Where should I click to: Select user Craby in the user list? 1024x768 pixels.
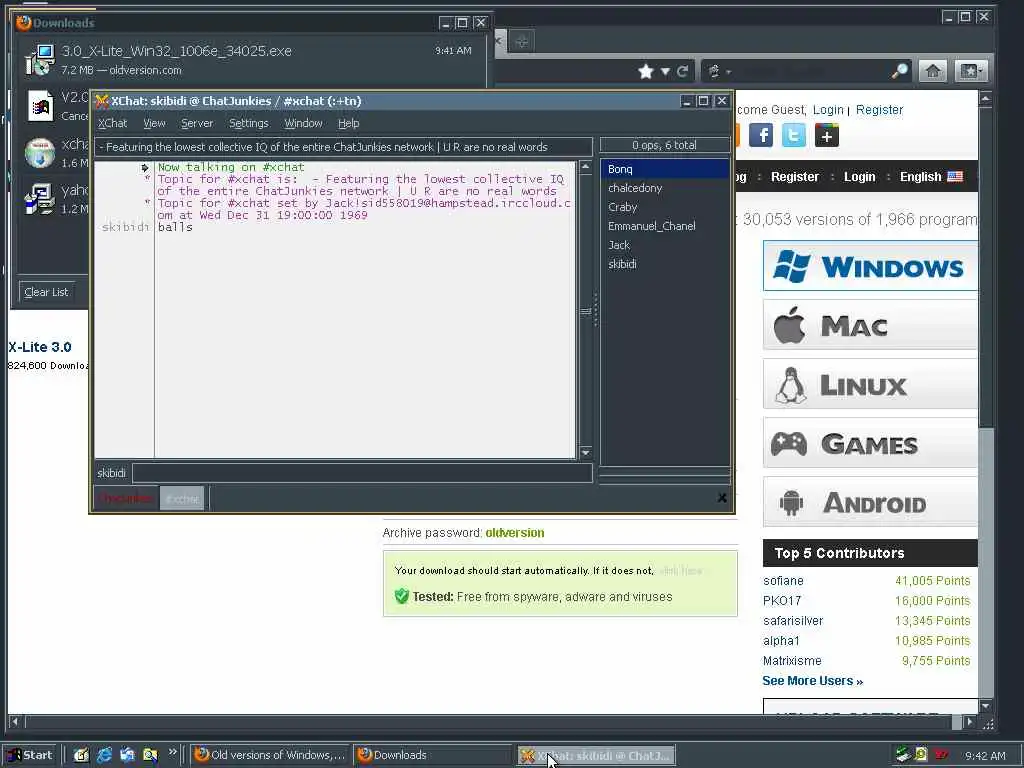664,207
